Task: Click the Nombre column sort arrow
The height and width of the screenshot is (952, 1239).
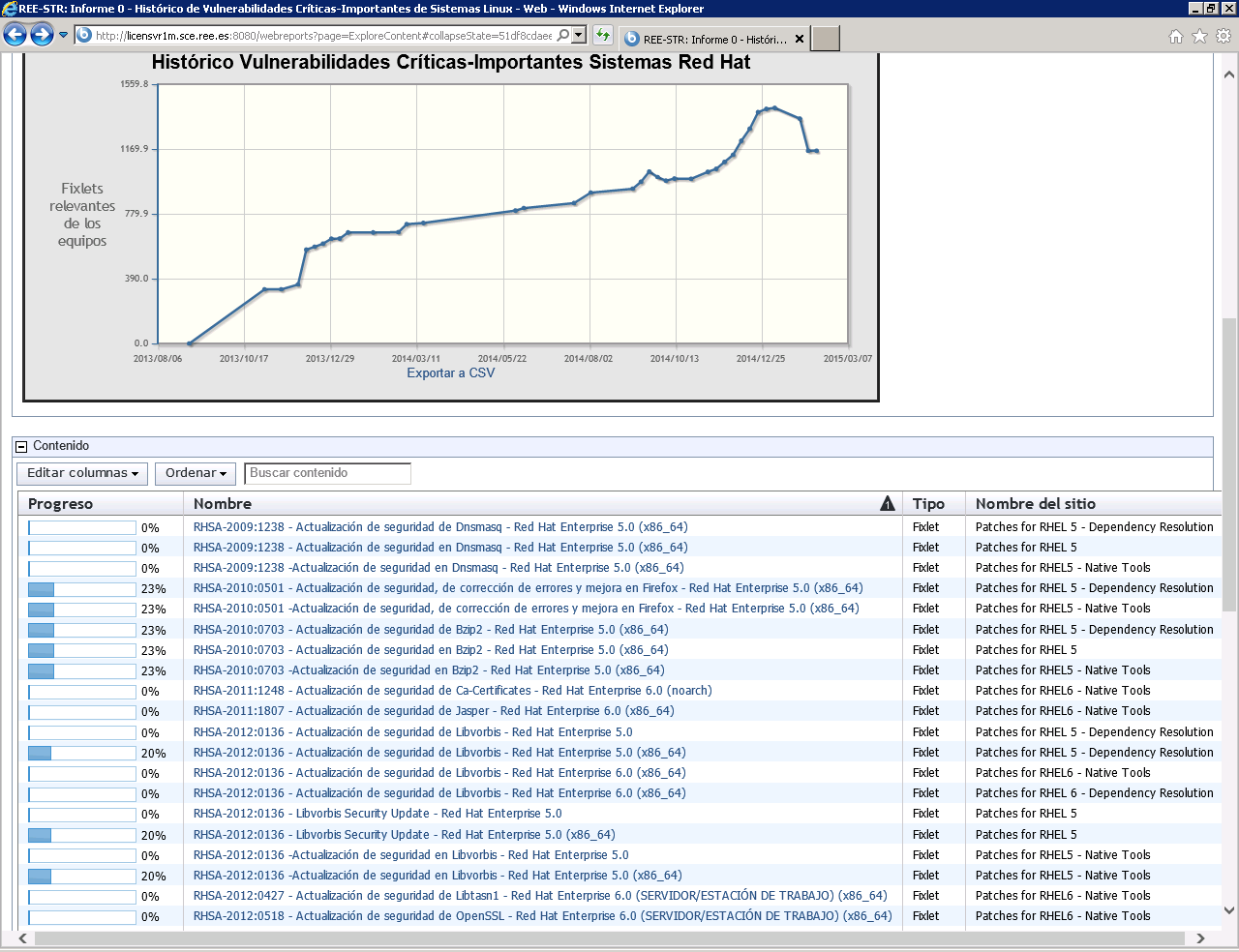Action: coord(888,503)
